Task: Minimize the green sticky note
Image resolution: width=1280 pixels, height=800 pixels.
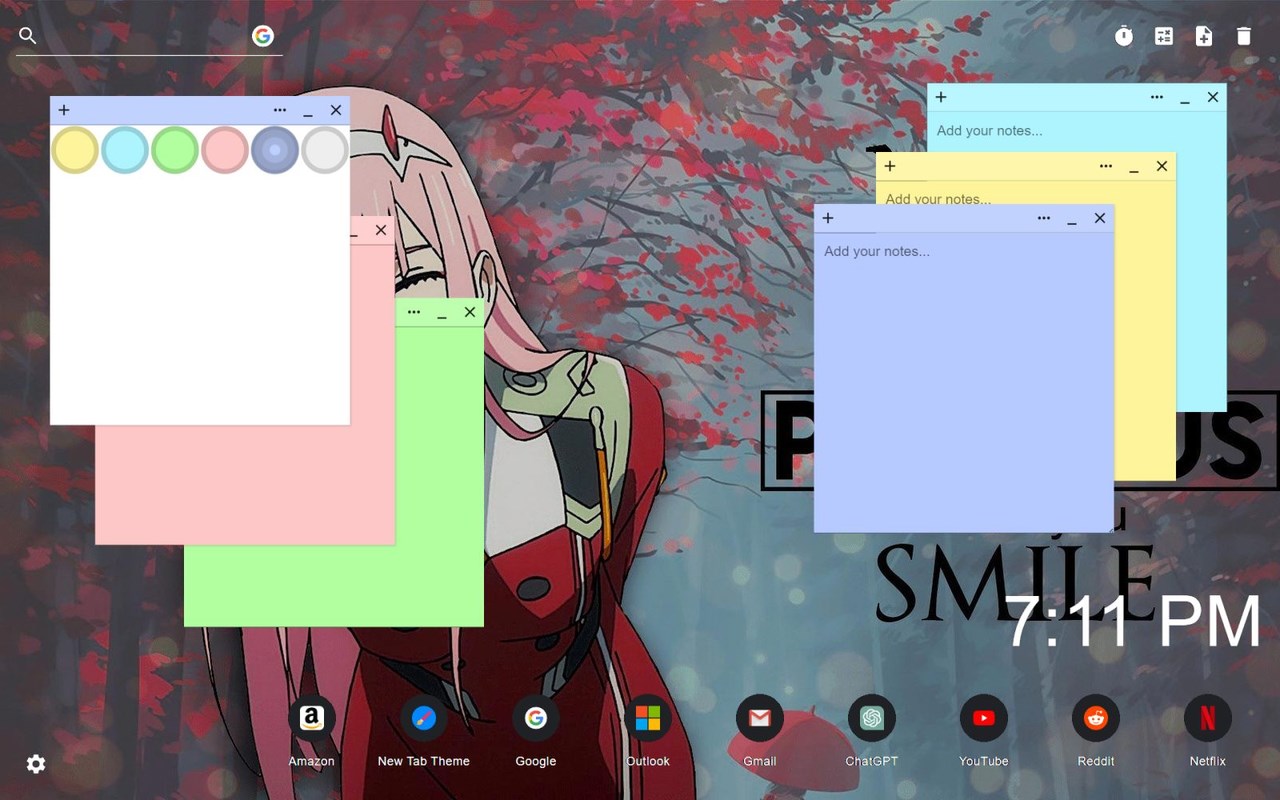Action: (442, 314)
